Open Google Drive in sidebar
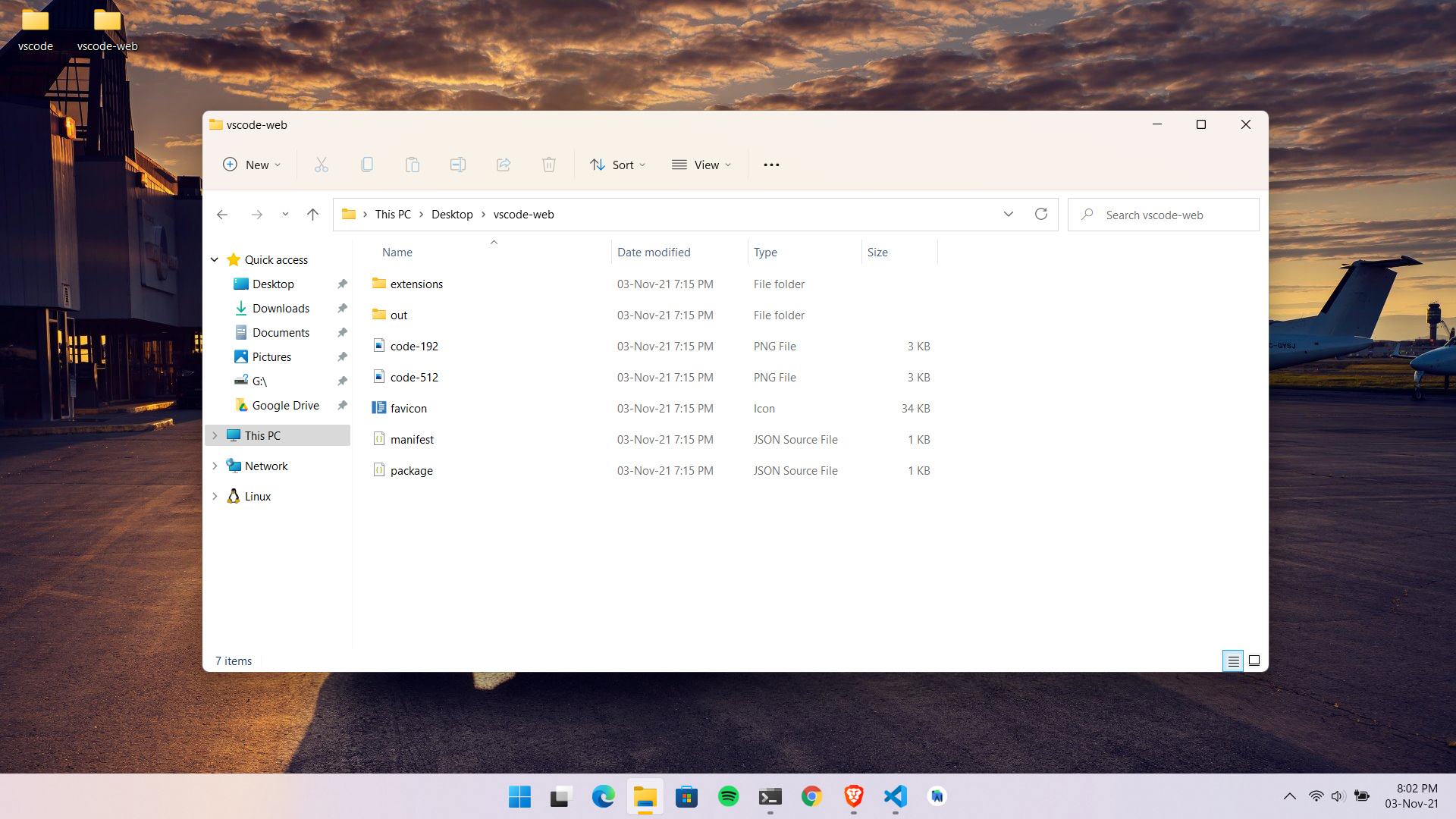This screenshot has height=819, width=1456. pos(285,405)
